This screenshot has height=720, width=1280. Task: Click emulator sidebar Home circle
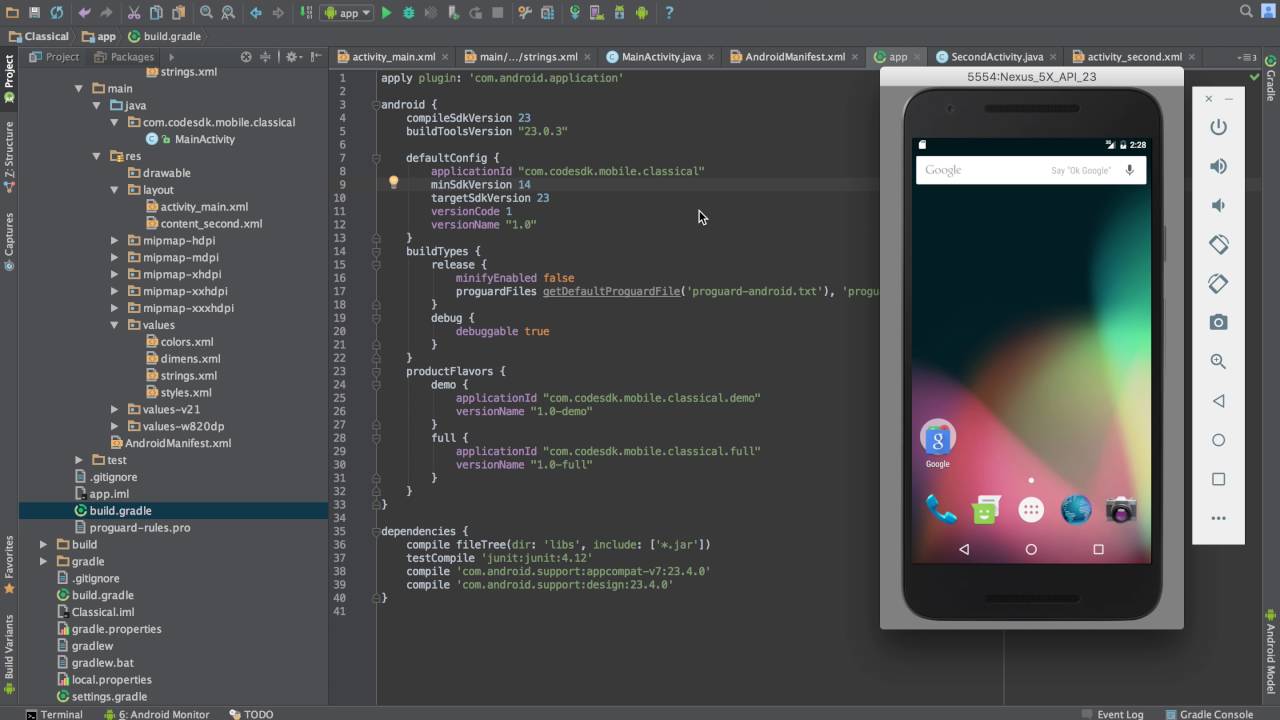pos(1218,440)
